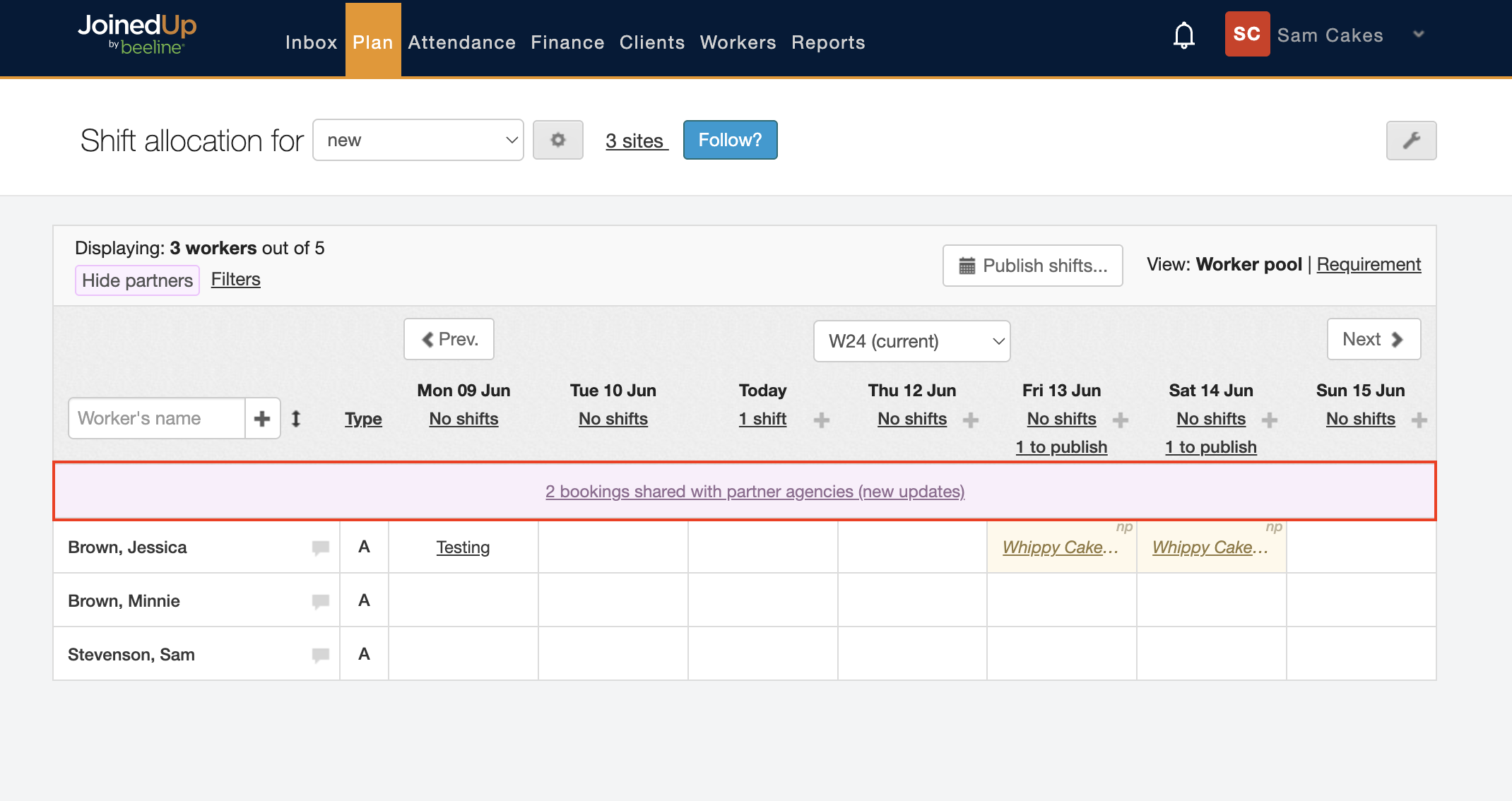Focus the Worker's name input field
Viewport: 1512px width, 801px height.
point(157,418)
